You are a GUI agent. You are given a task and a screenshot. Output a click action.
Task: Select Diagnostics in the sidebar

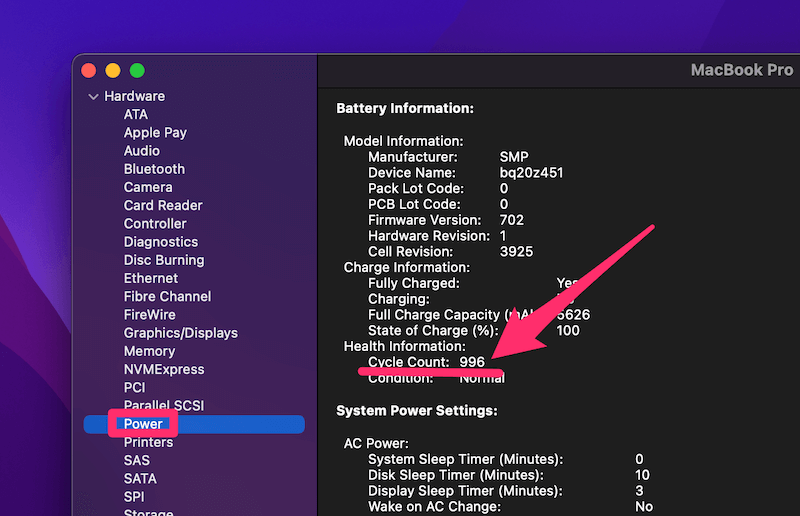tap(161, 242)
